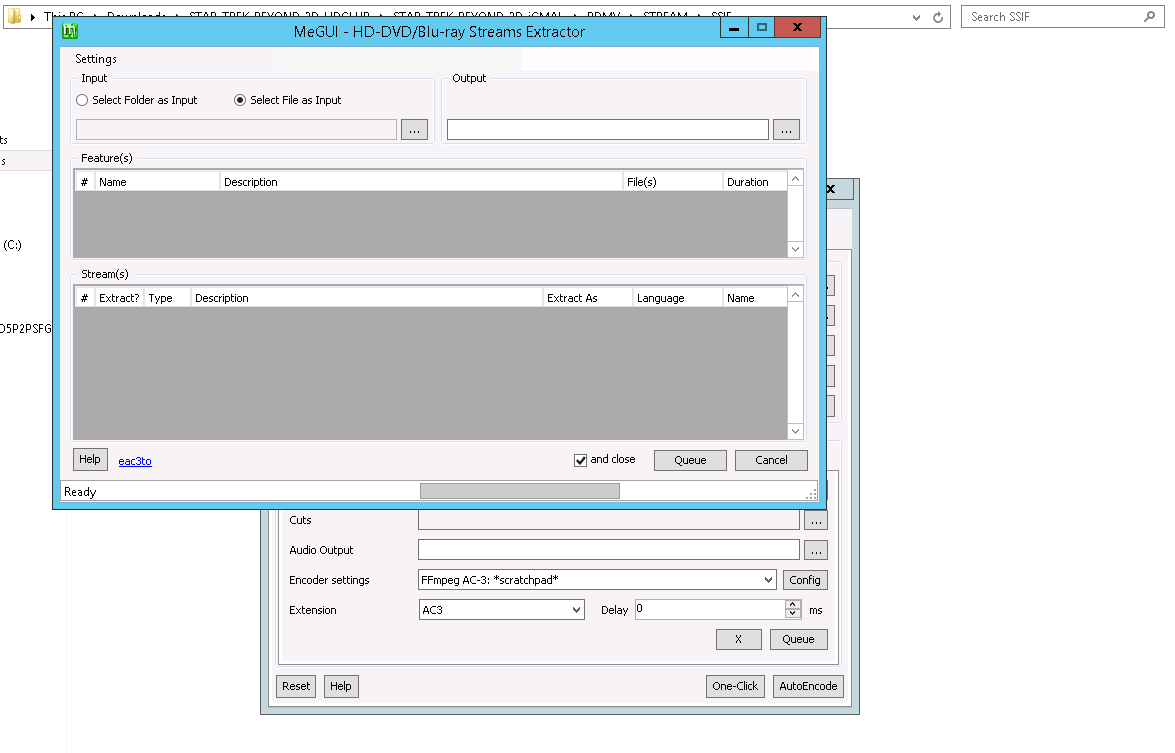Click the folder icon in Explorer address bar
Viewport: 1175px width, 753px height.
14,16
